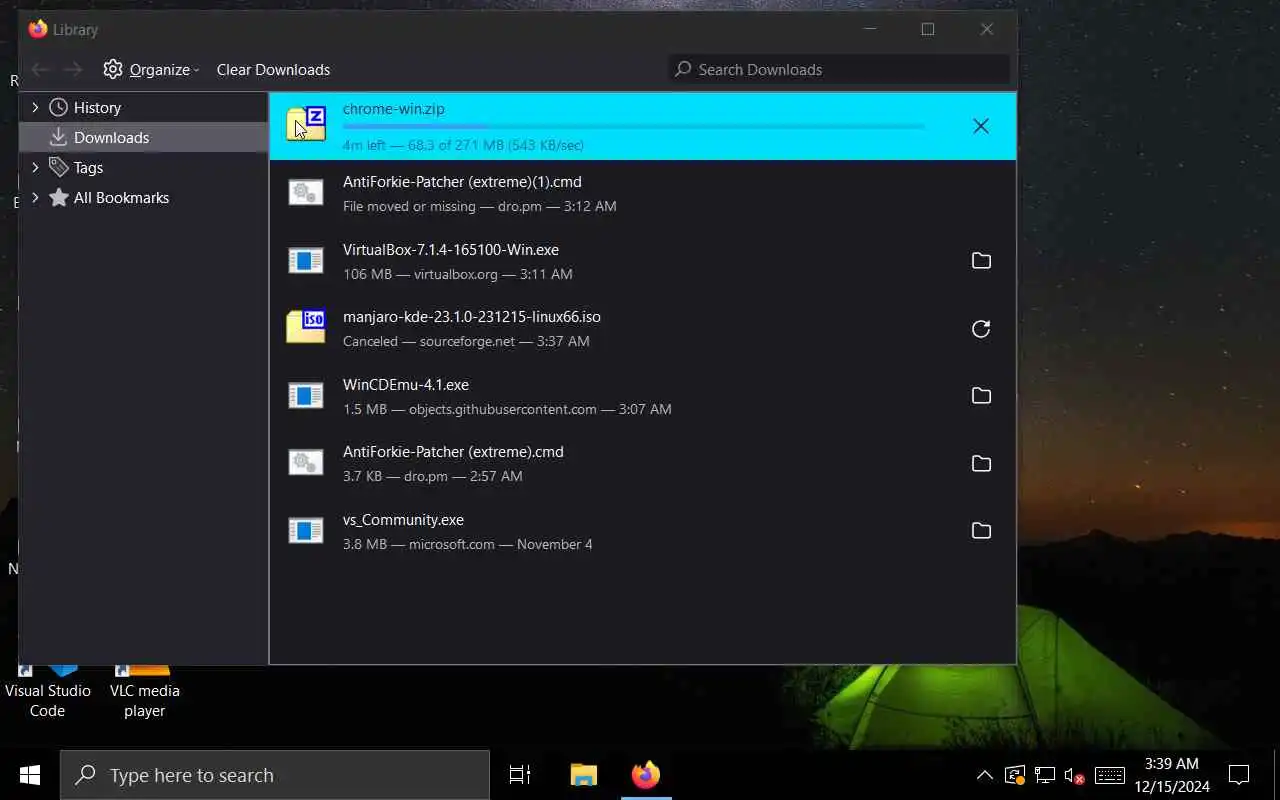Select the chrome-win.zip file name
The height and width of the screenshot is (800, 1280).
point(394,109)
